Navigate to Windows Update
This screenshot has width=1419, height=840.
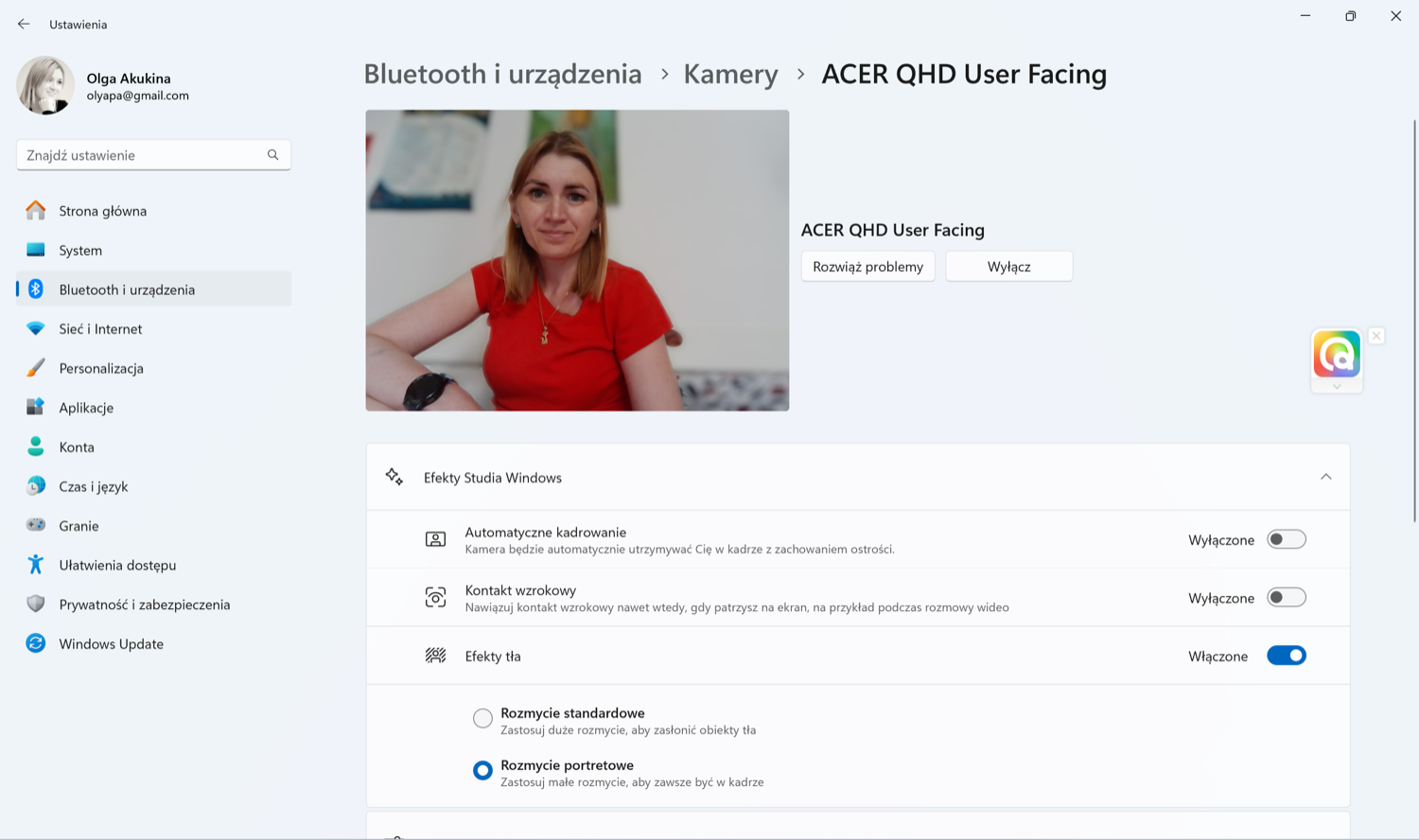click(153, 643)
